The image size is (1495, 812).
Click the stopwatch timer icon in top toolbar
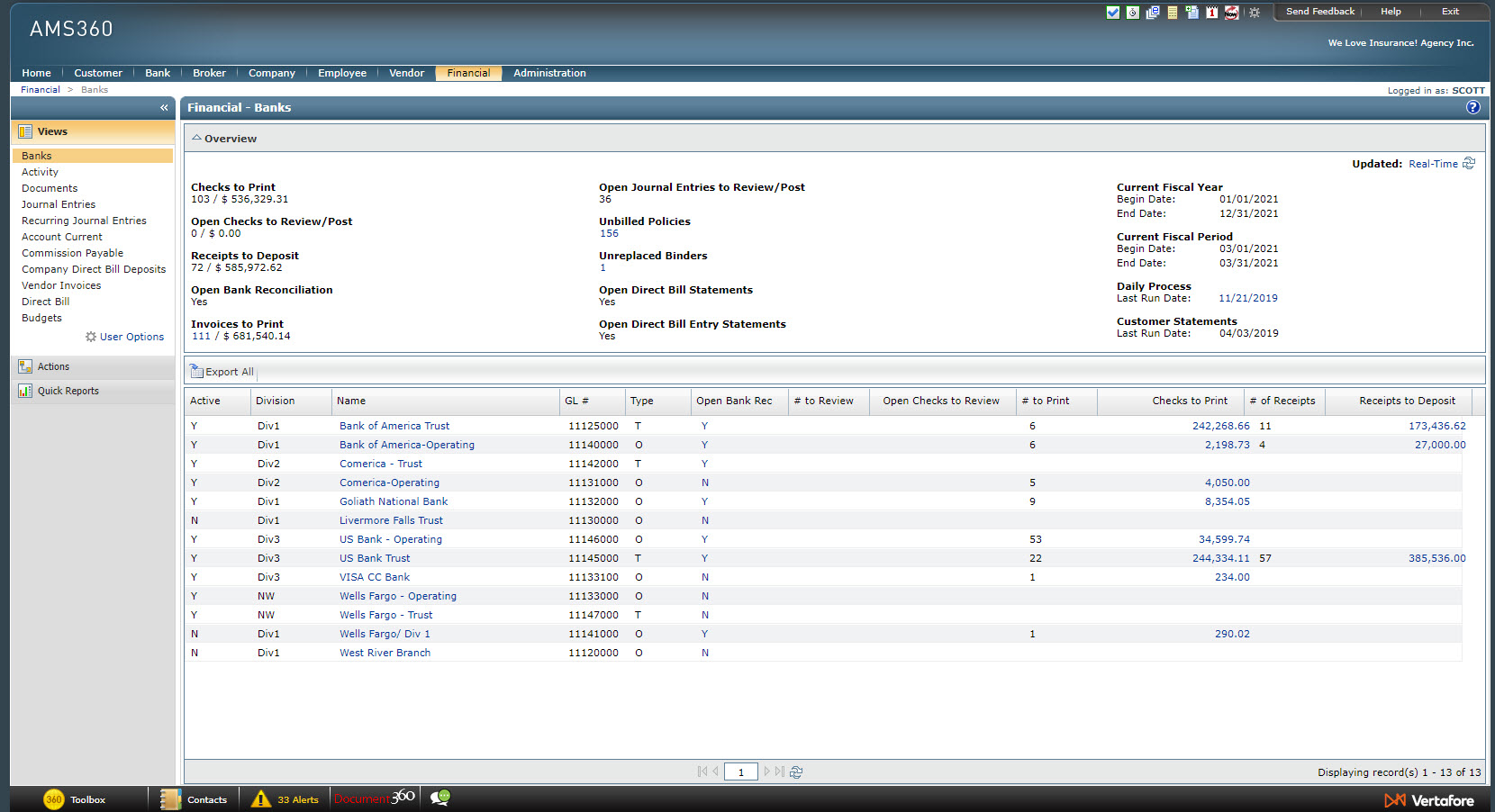(x=1133, y=13)
